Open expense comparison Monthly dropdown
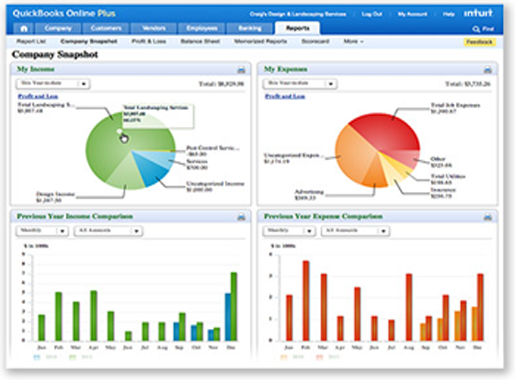515x380 pixels. (289, 231)
